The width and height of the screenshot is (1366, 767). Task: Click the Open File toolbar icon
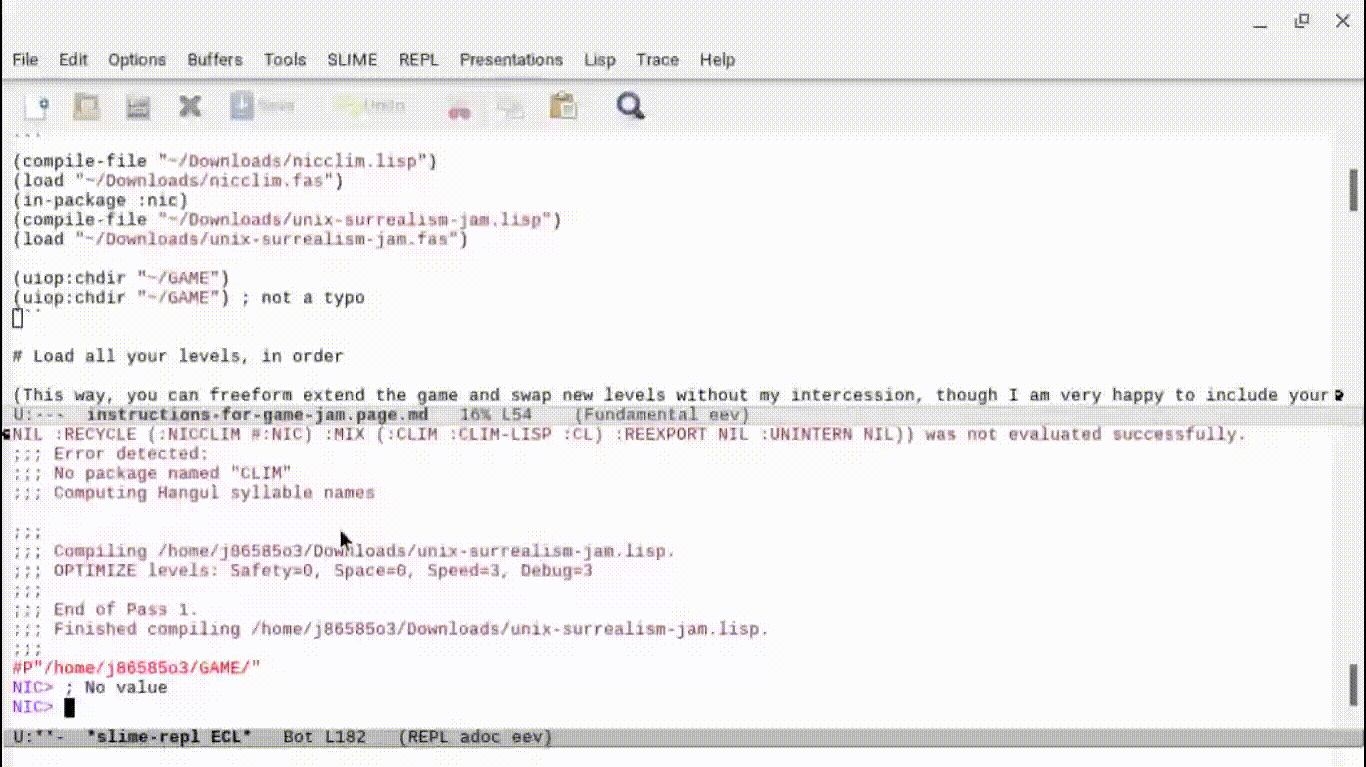click(87, 106)
